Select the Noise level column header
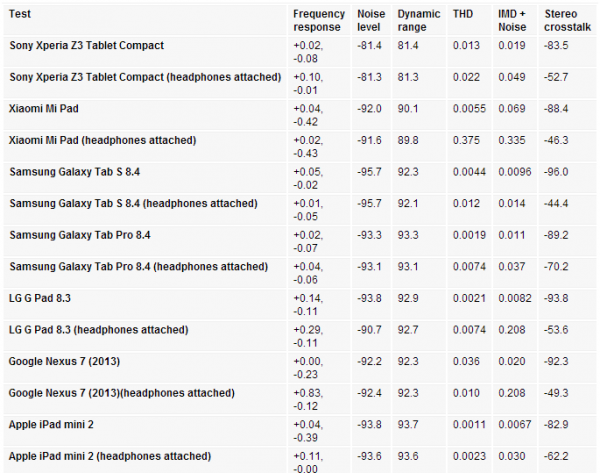600x473 pixels. [371, 21]
